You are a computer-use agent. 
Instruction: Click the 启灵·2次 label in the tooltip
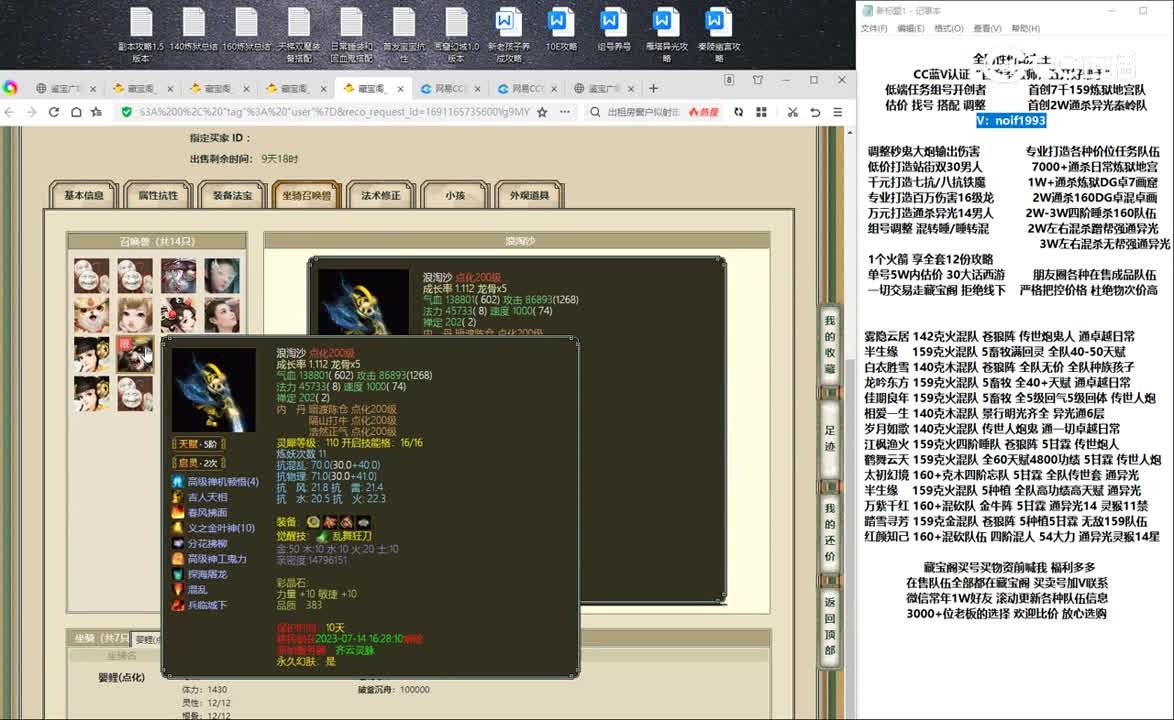[x=198, y=463]
